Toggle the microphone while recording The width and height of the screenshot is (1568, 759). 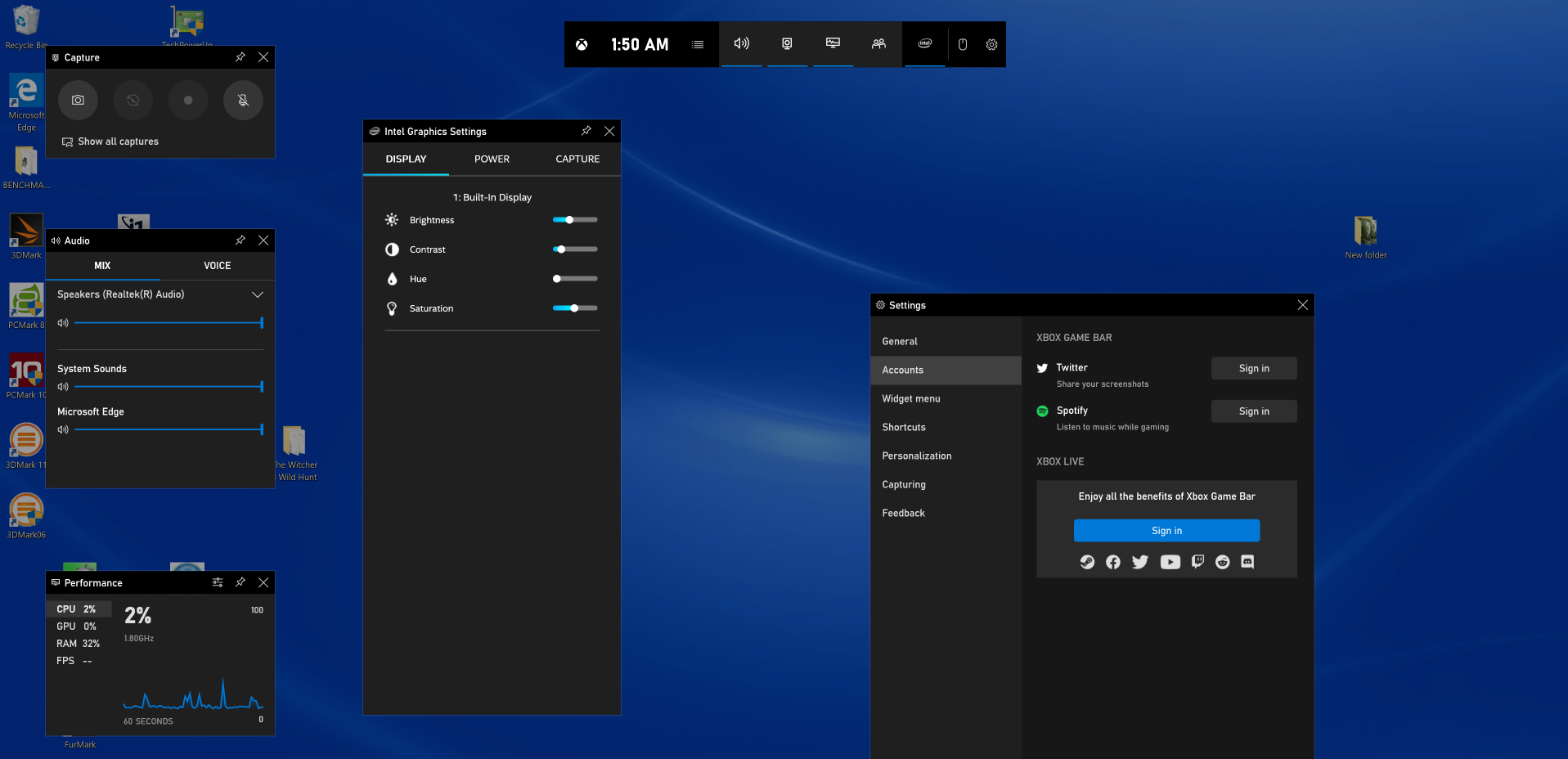click(x=243, y=100)
